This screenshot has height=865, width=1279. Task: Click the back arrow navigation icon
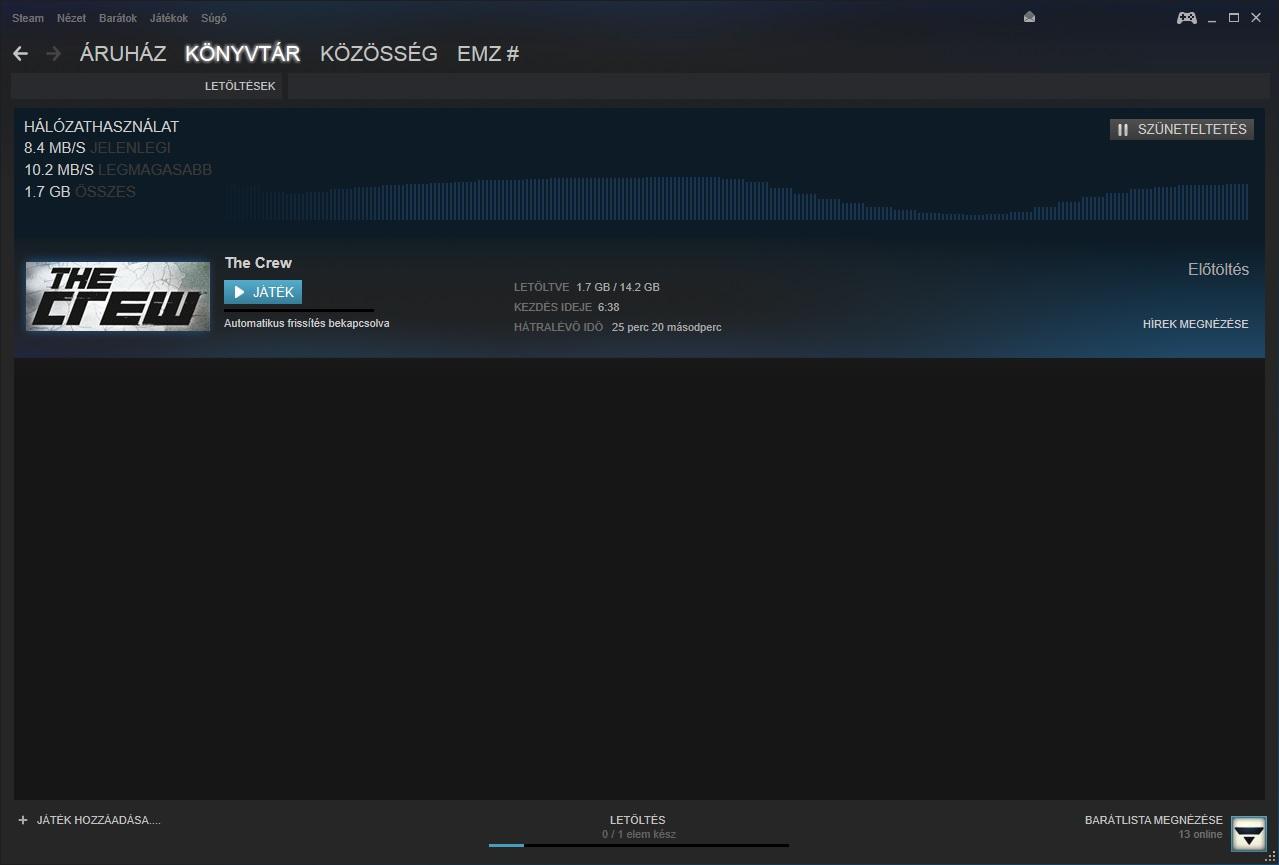[x=20, y=54]
